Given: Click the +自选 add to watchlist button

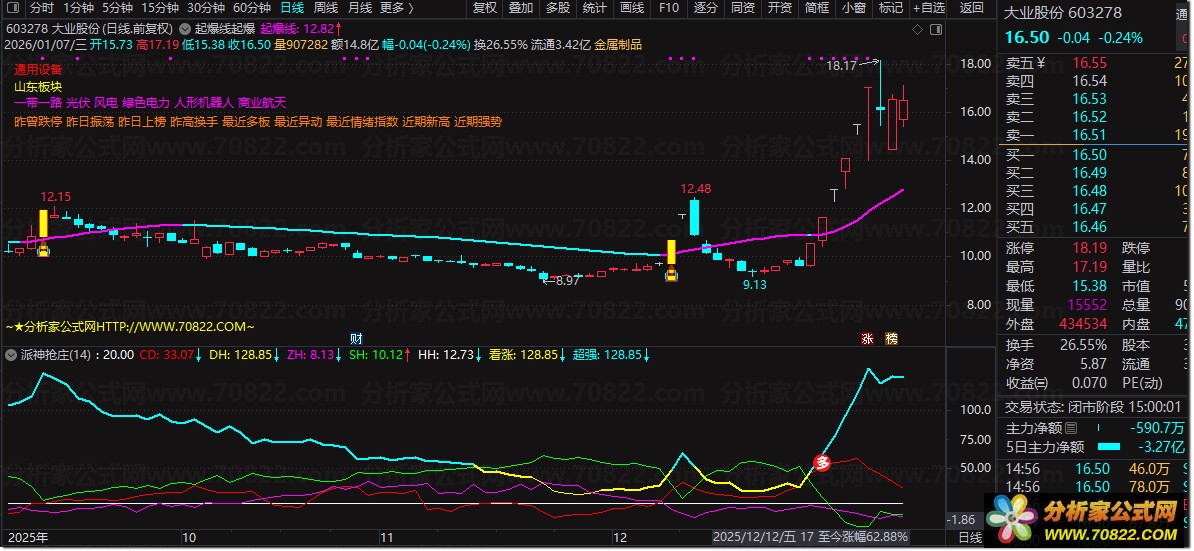Looking at the screenshot, I should [926, 8].
